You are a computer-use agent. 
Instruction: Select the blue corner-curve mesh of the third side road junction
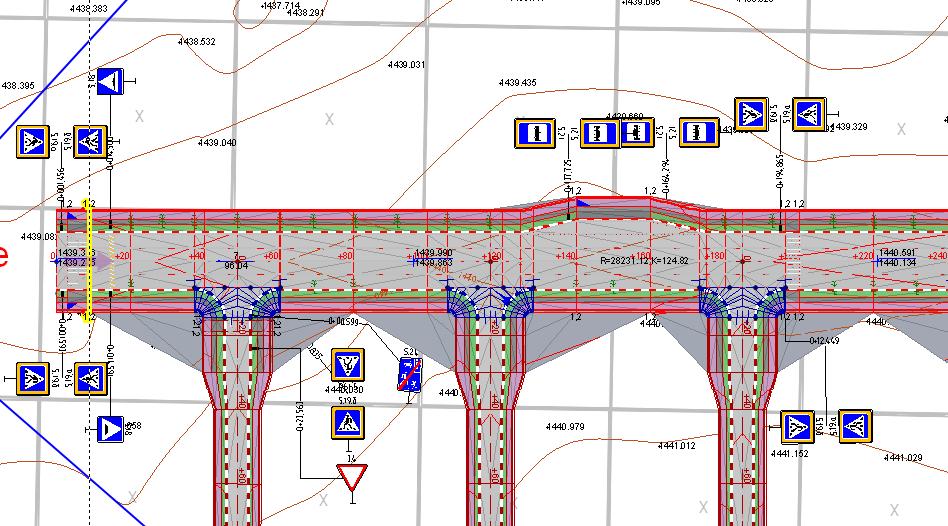742,300
